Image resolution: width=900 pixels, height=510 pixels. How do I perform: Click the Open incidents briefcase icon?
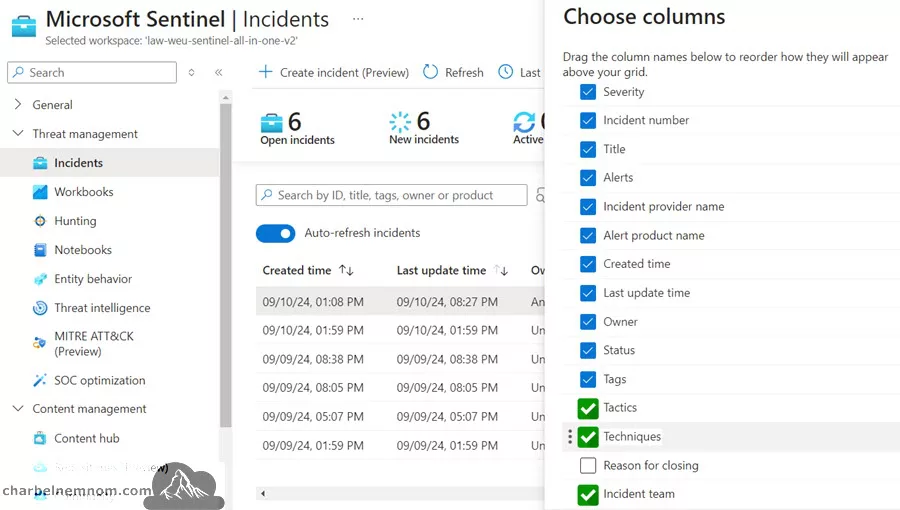271,123
